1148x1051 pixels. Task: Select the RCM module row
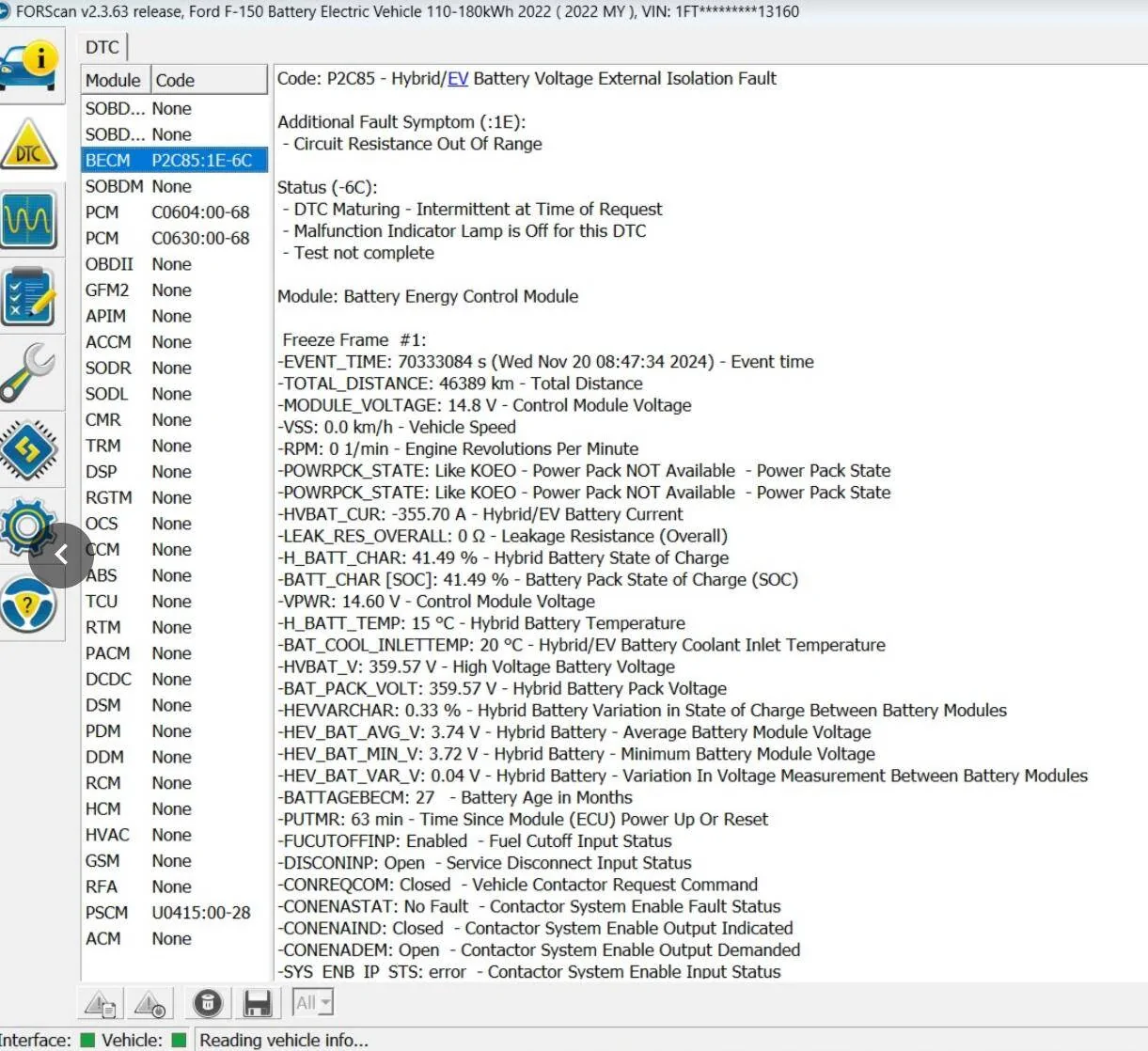(x=175, y=782)
